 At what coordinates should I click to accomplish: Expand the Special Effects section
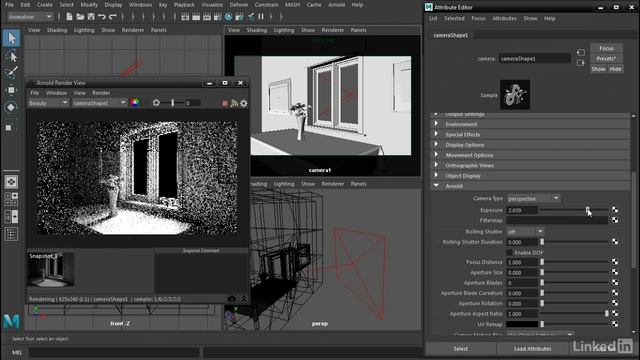tap(530, 134)
